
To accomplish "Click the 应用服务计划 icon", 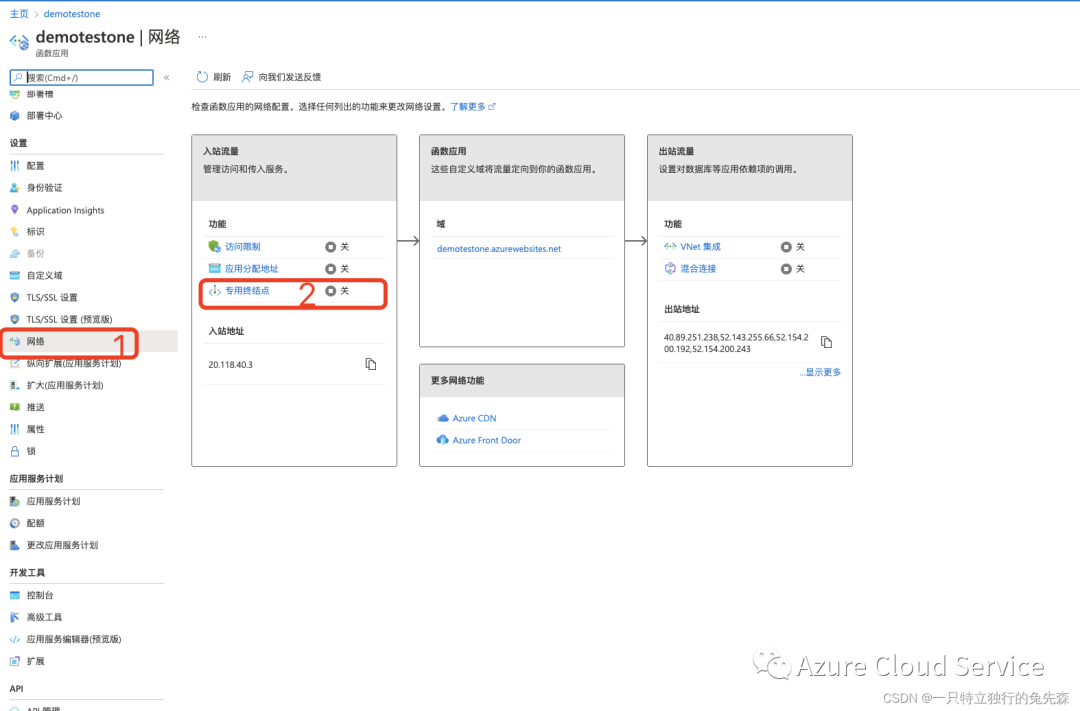I will point(14,501).
